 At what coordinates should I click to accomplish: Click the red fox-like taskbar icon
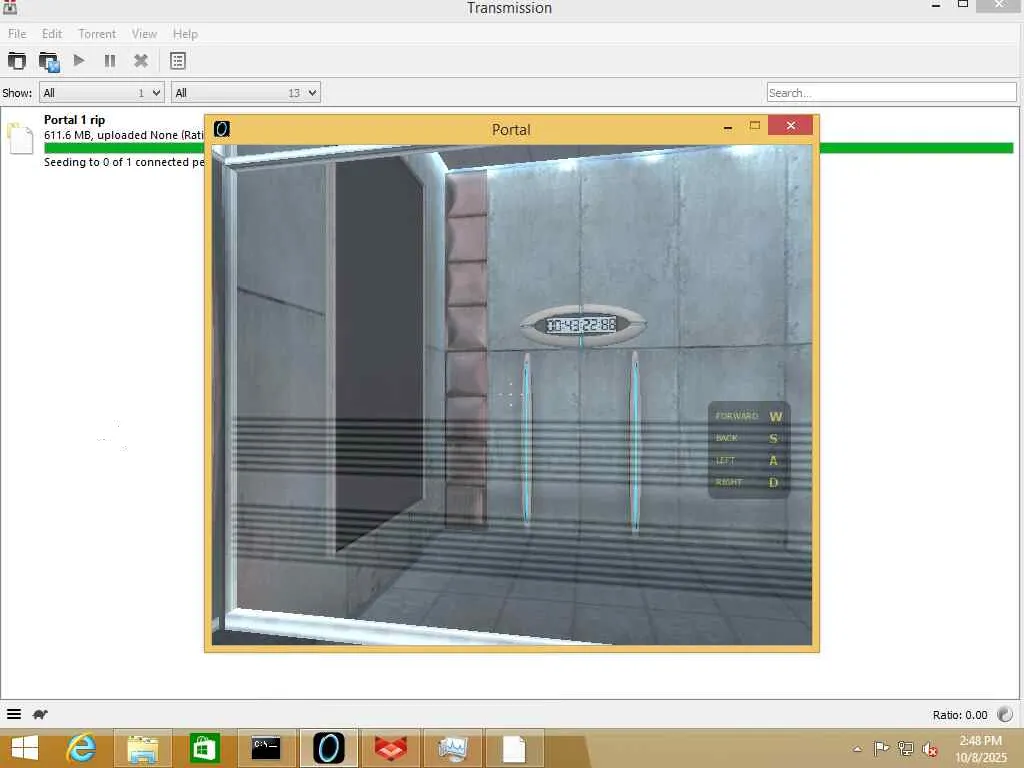coord(391,748)
